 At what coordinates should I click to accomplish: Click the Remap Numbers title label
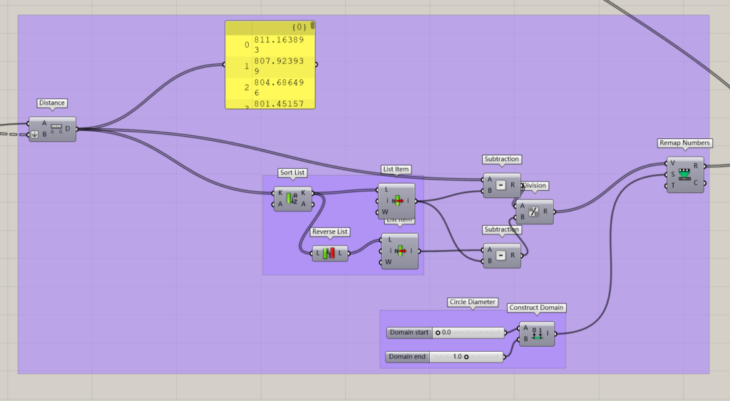pos(684,143)
